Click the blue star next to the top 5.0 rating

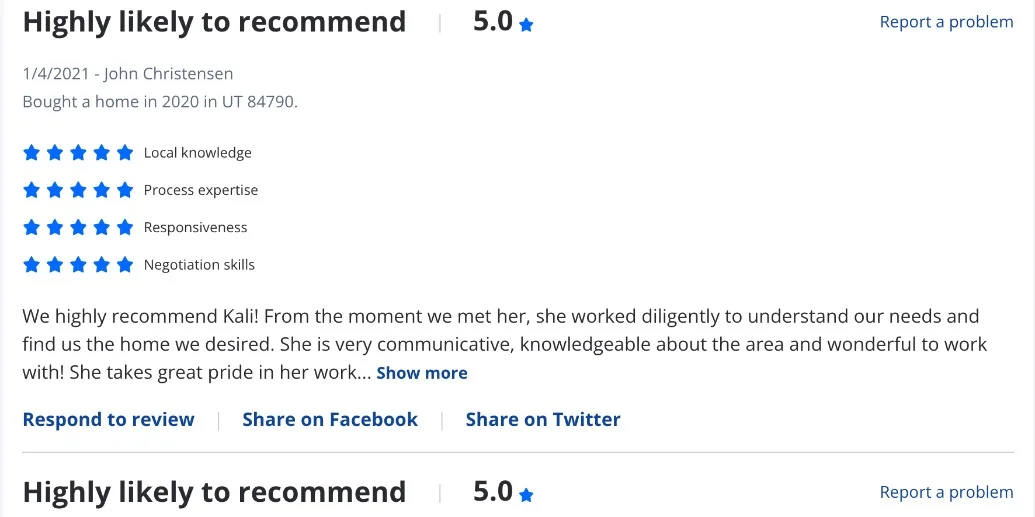(x=526, y=25)
